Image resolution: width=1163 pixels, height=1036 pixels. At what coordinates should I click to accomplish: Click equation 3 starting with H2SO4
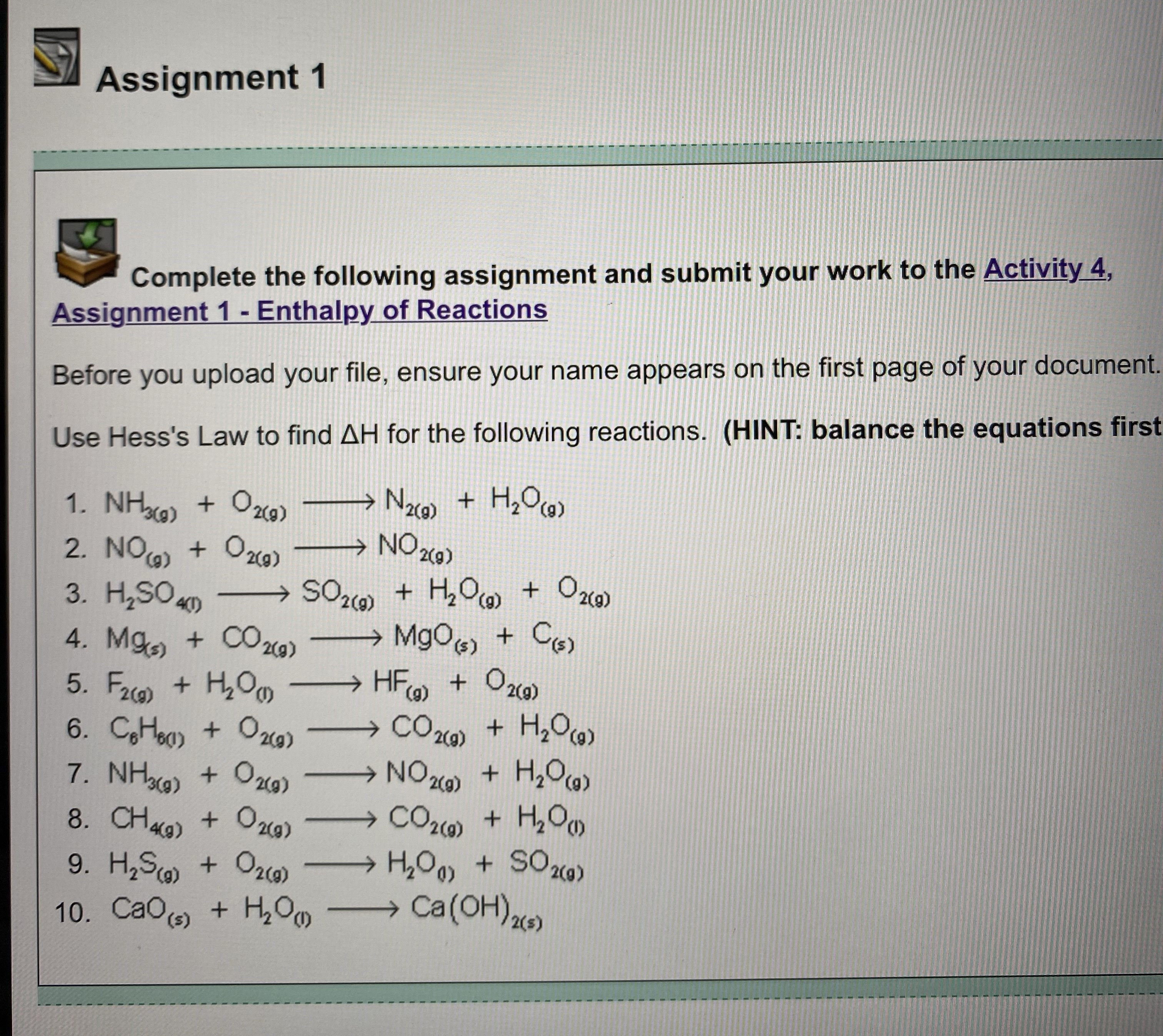[337, 594]
